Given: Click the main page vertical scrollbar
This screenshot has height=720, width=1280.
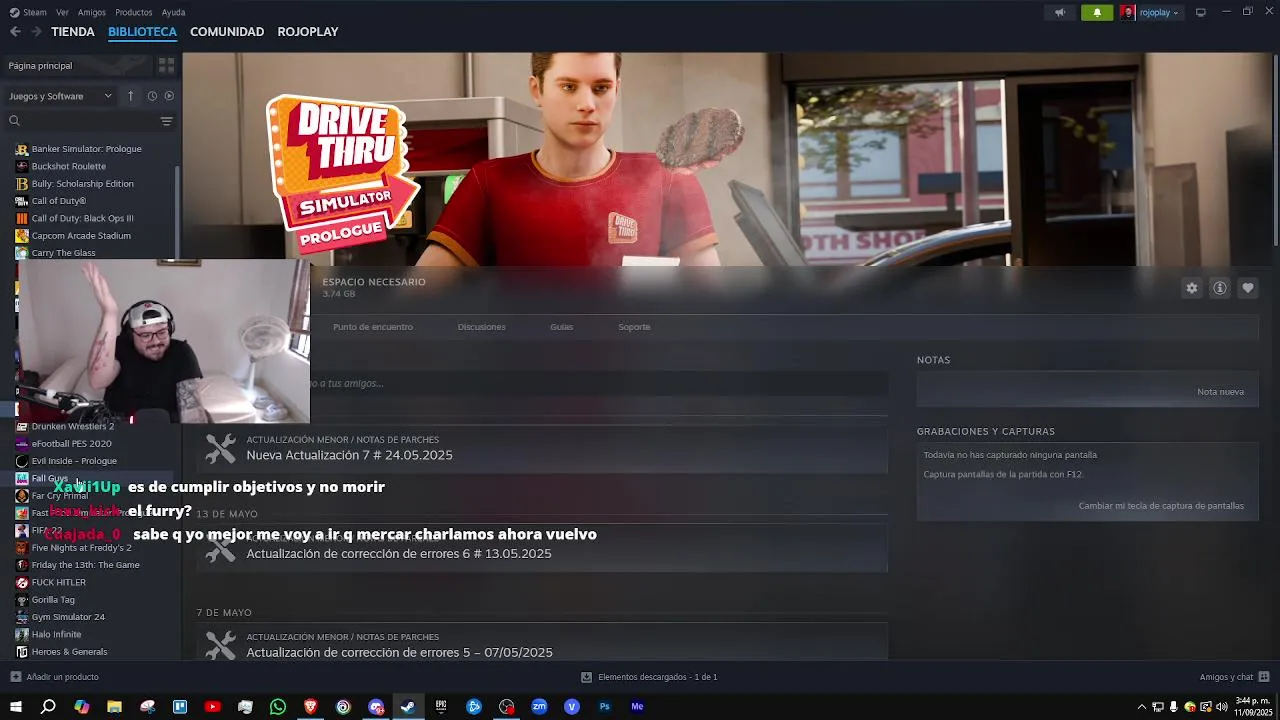Looking at the screenshot, I should point(1275,150).
